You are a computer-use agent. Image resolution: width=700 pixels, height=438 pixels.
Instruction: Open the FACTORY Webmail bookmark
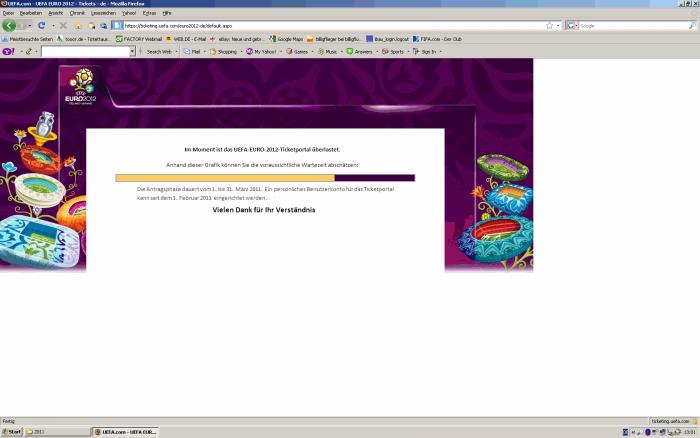click(138, 38)
